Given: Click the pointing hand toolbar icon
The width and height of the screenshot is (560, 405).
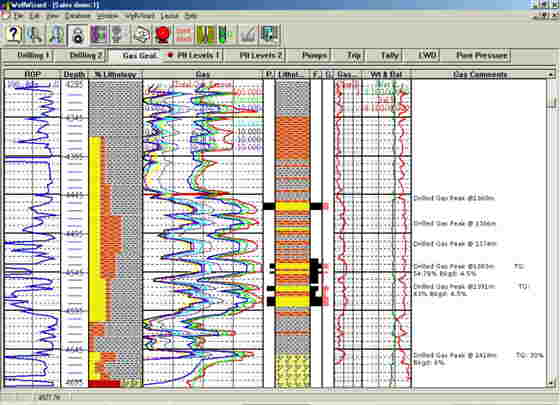Looking at the screenshot, I should point(142,35).
